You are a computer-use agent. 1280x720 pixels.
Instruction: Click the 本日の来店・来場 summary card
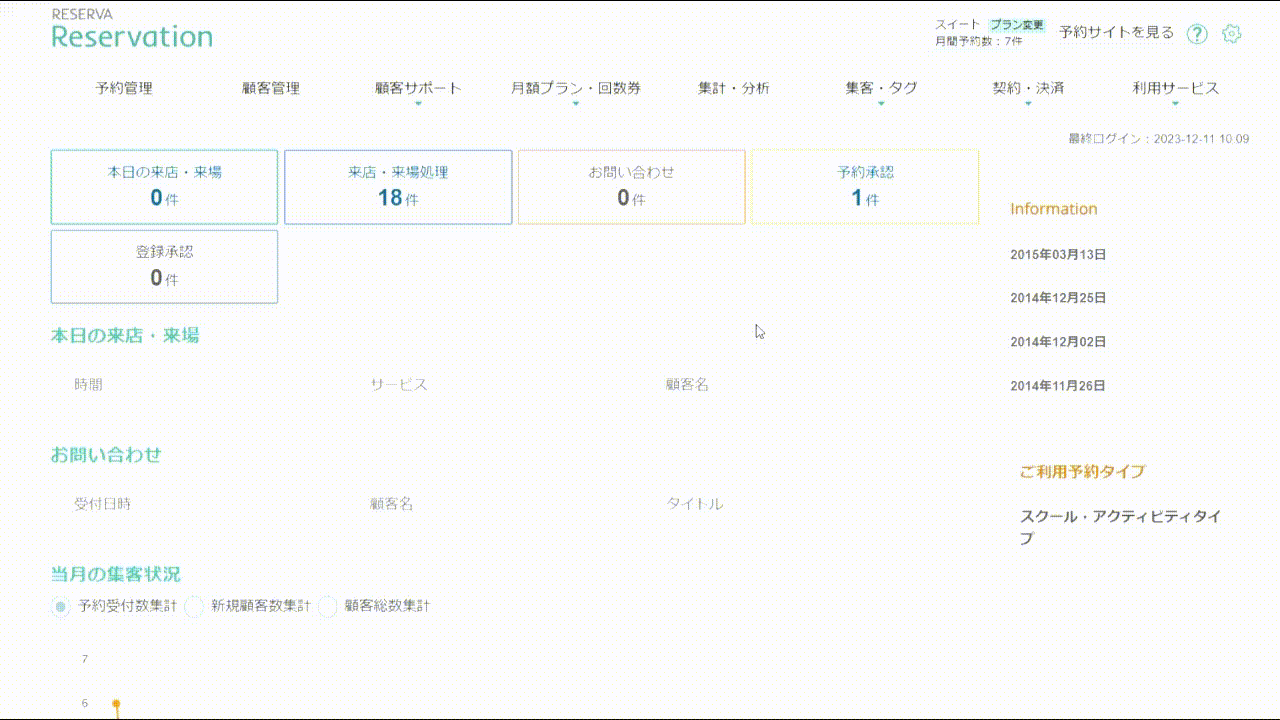(164, 187)
